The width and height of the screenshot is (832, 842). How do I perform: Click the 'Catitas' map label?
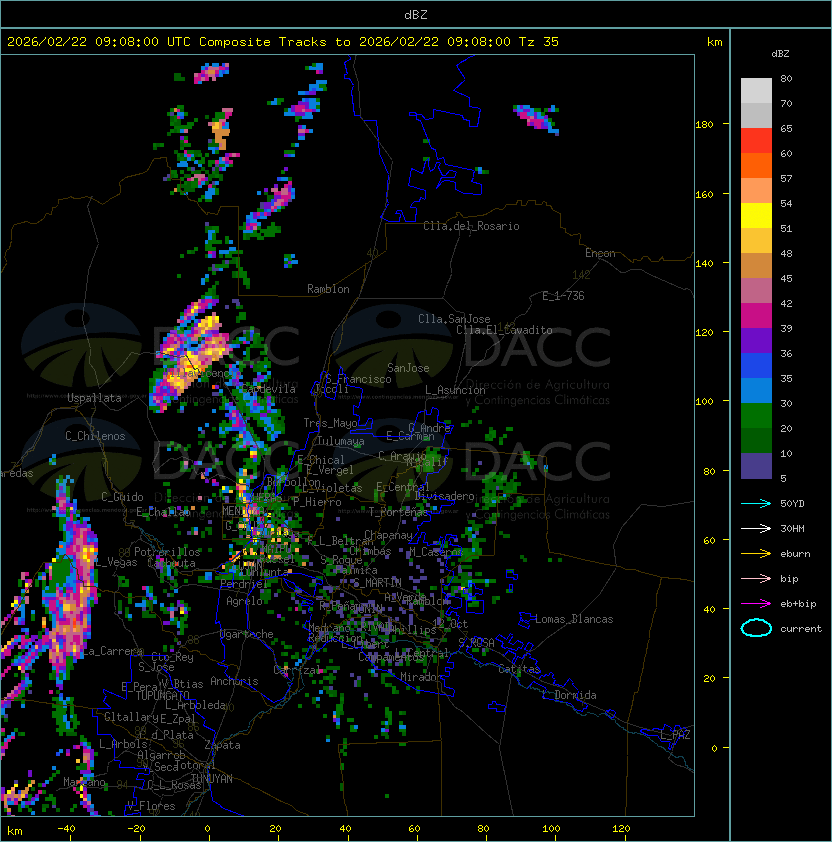519,670
